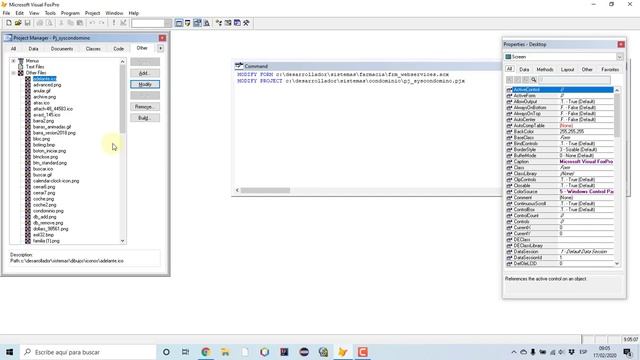Click the Modify Form toolbar icon
The height and width of the screenshot is (360, 640).
[x=123, y=23]
